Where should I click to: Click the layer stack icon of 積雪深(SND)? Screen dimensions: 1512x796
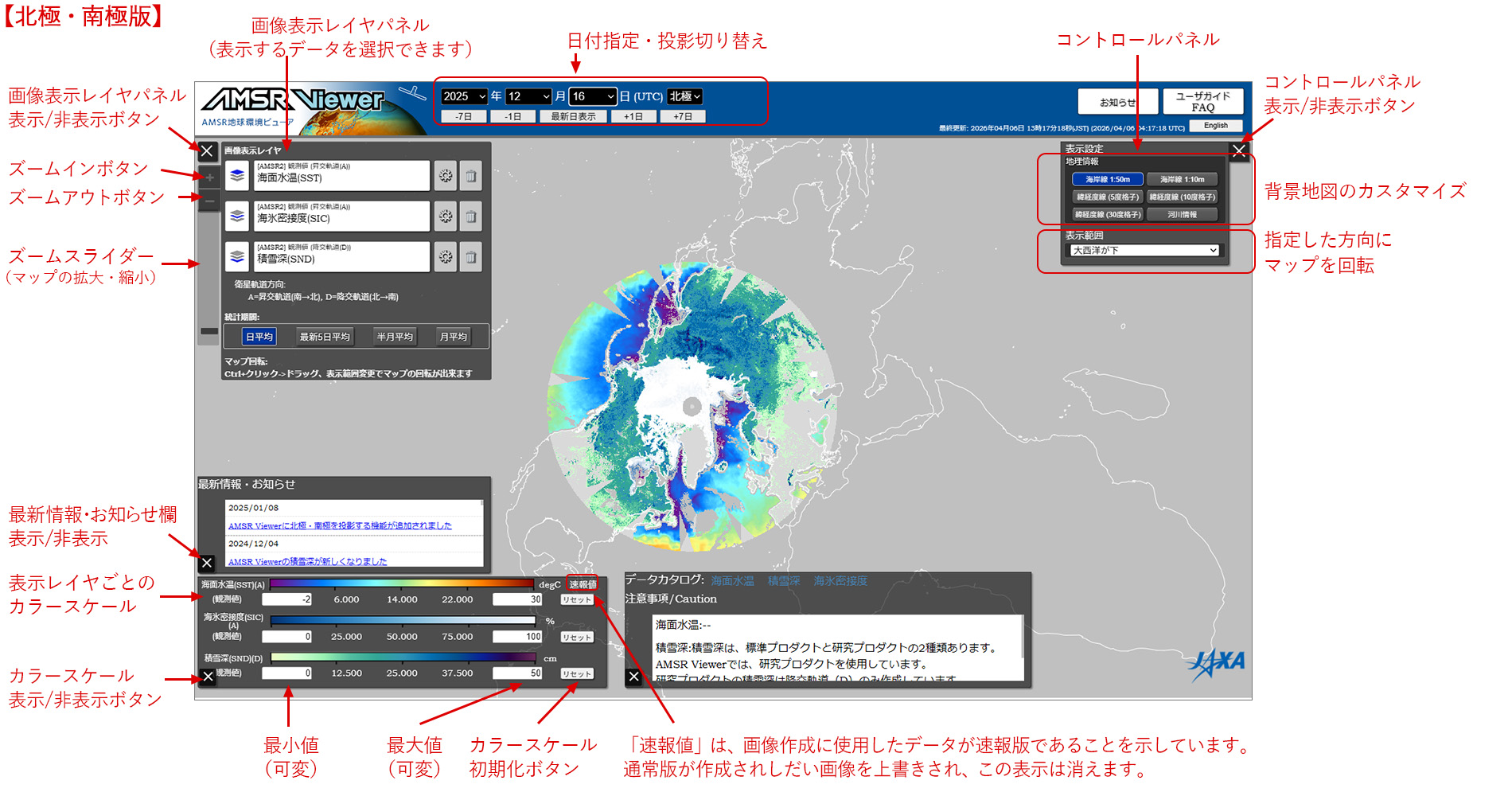coord(236,256)
